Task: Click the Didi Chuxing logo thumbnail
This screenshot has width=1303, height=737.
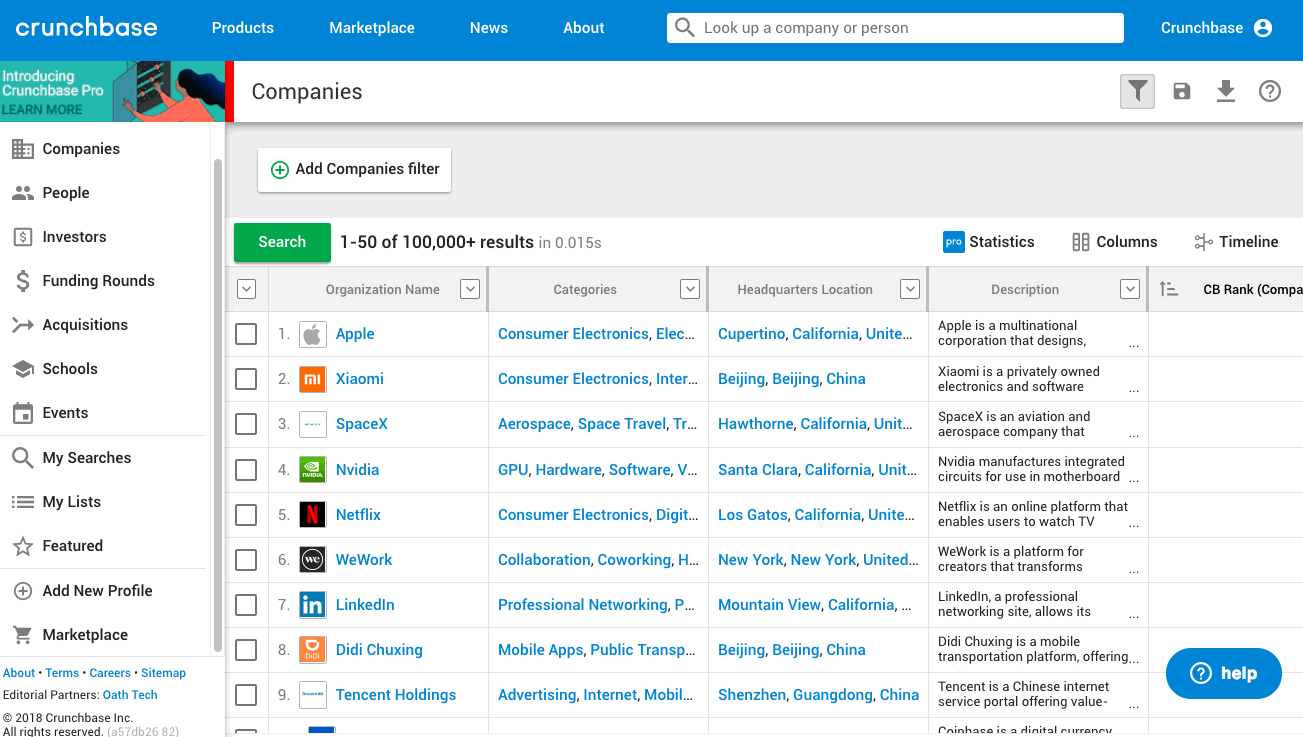Action: point(313,650)
